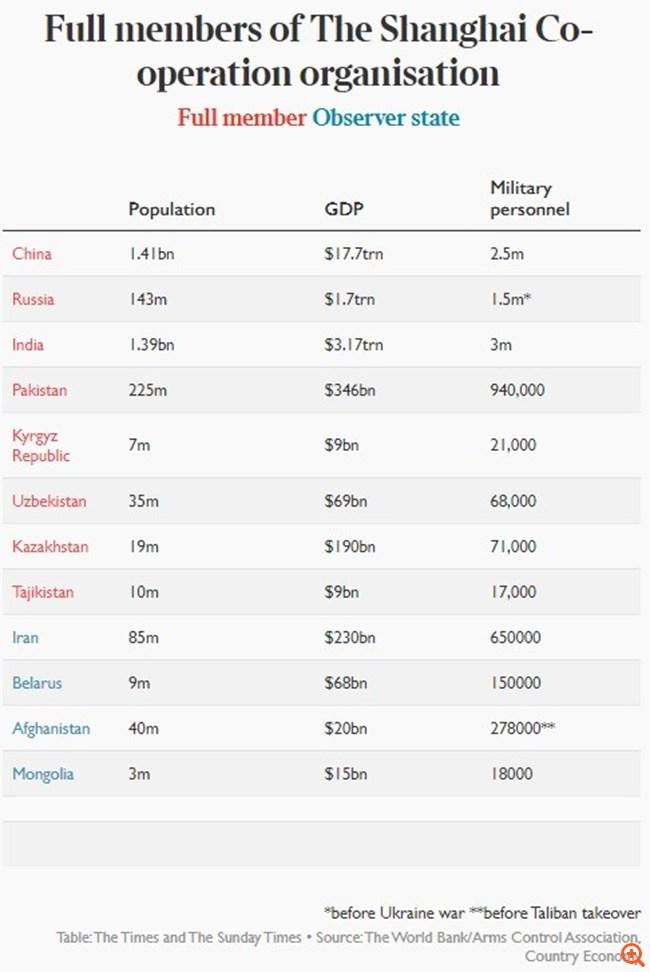Click on India in the table

pyautogui.click(x=28, y=345)
